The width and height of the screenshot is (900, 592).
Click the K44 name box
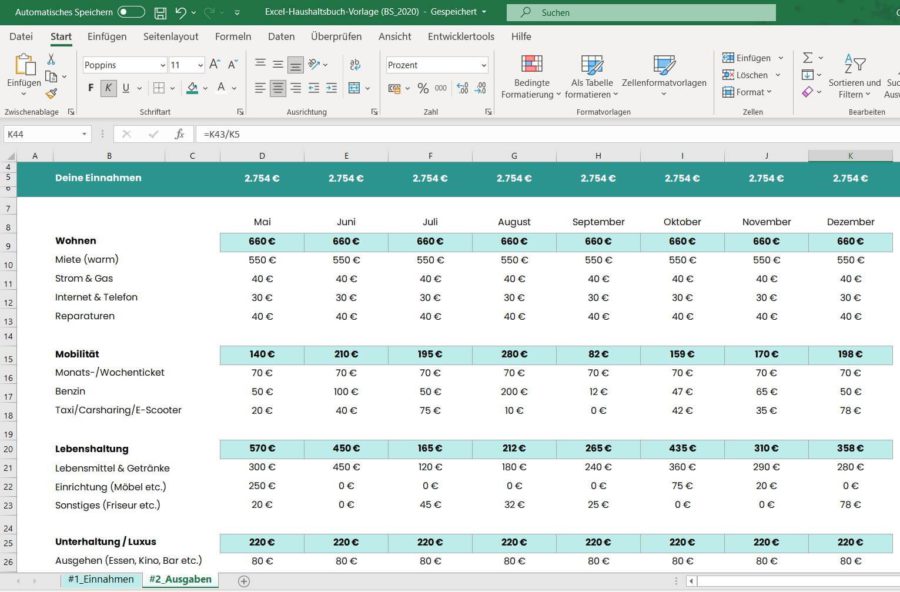[47, 134]
